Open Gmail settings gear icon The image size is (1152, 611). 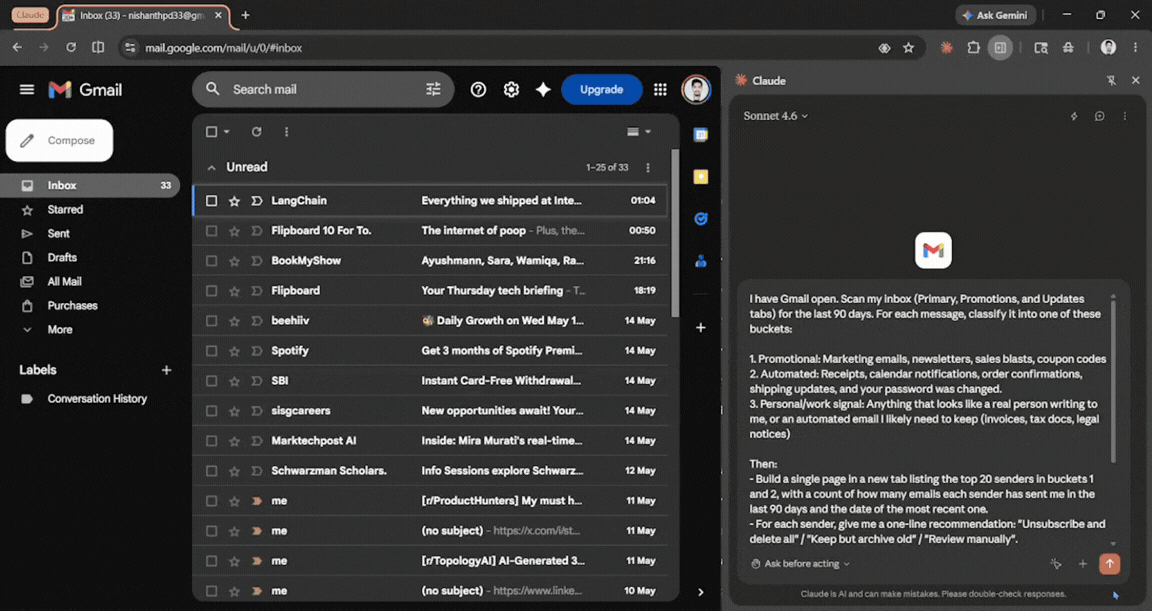511,90
